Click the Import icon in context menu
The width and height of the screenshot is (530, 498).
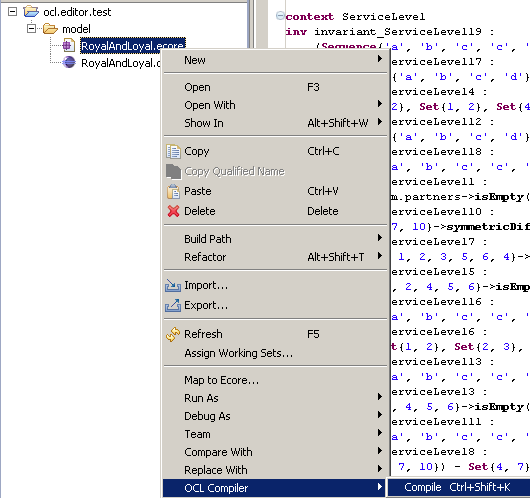tap(173, 286)
